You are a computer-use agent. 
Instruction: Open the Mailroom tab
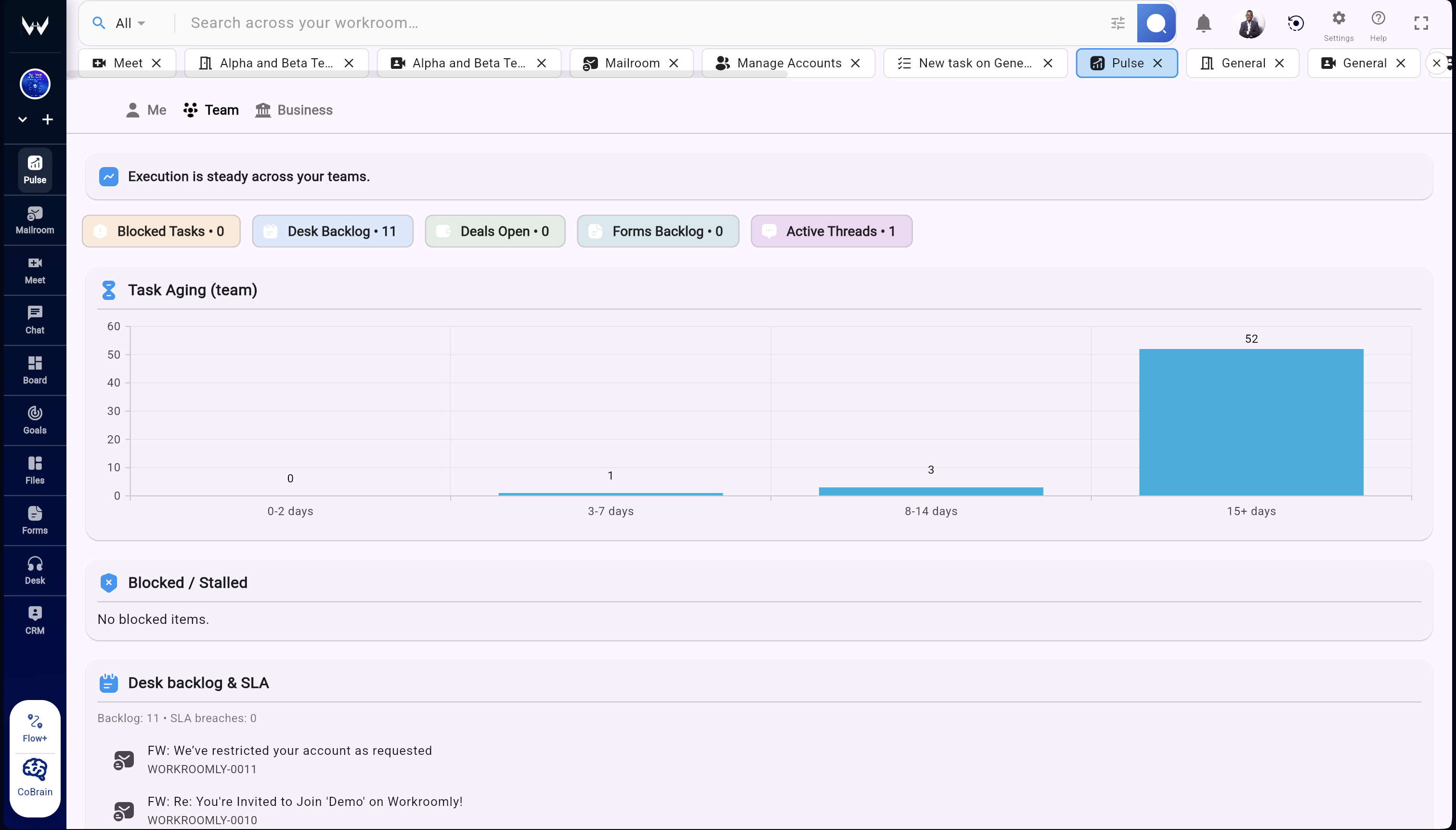coord(632,63)
